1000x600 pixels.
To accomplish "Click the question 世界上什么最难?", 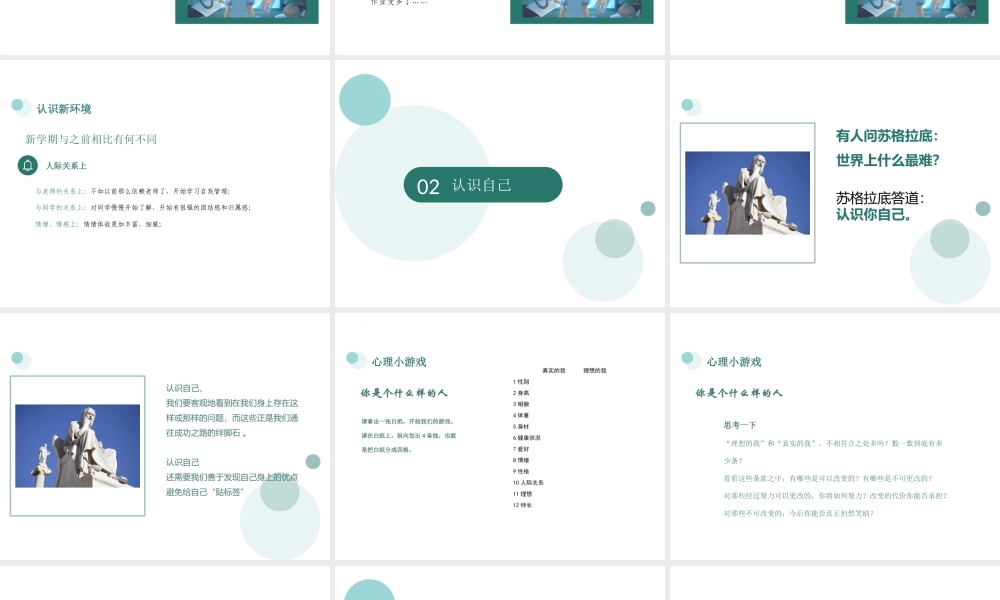I will (x=888, y=160).
